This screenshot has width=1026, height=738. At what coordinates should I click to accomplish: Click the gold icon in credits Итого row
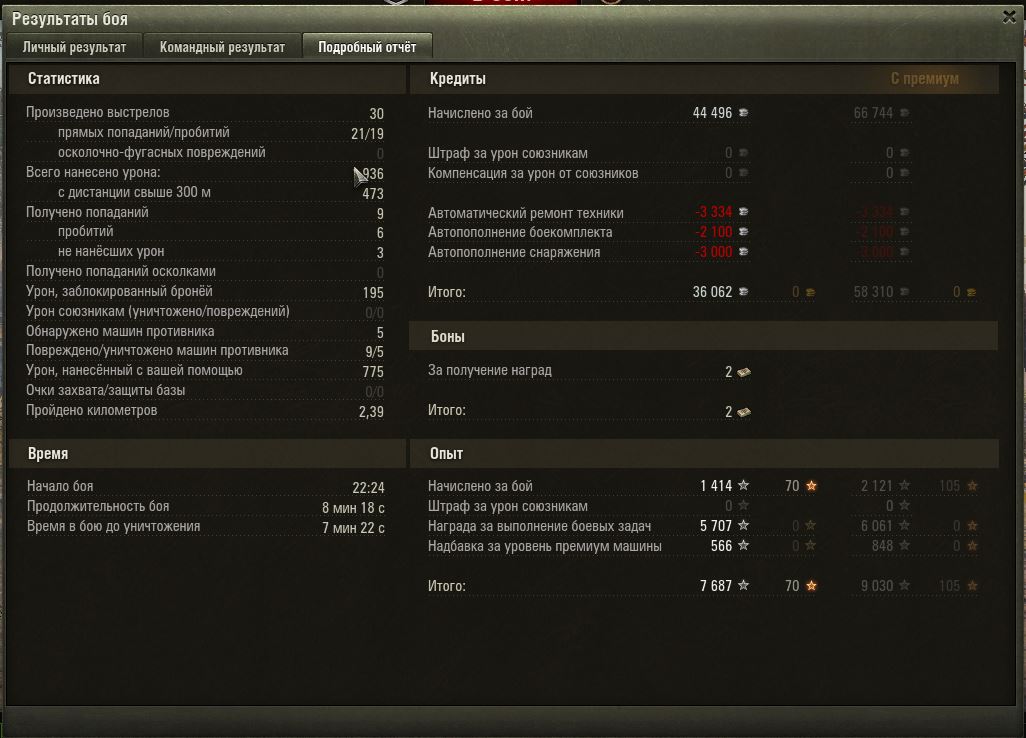811,292
